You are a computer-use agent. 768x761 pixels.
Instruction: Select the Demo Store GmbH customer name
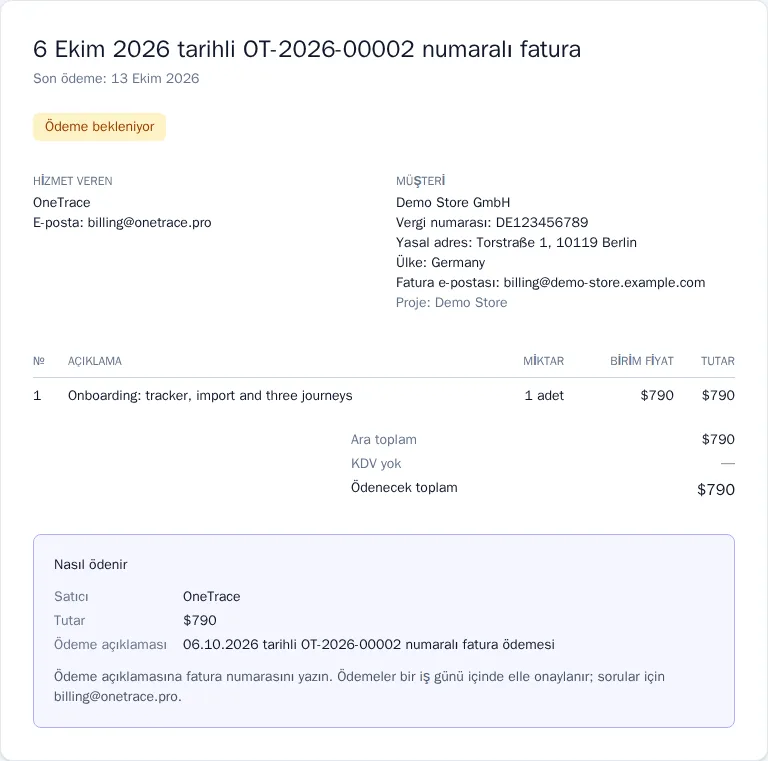coord(453,202)
